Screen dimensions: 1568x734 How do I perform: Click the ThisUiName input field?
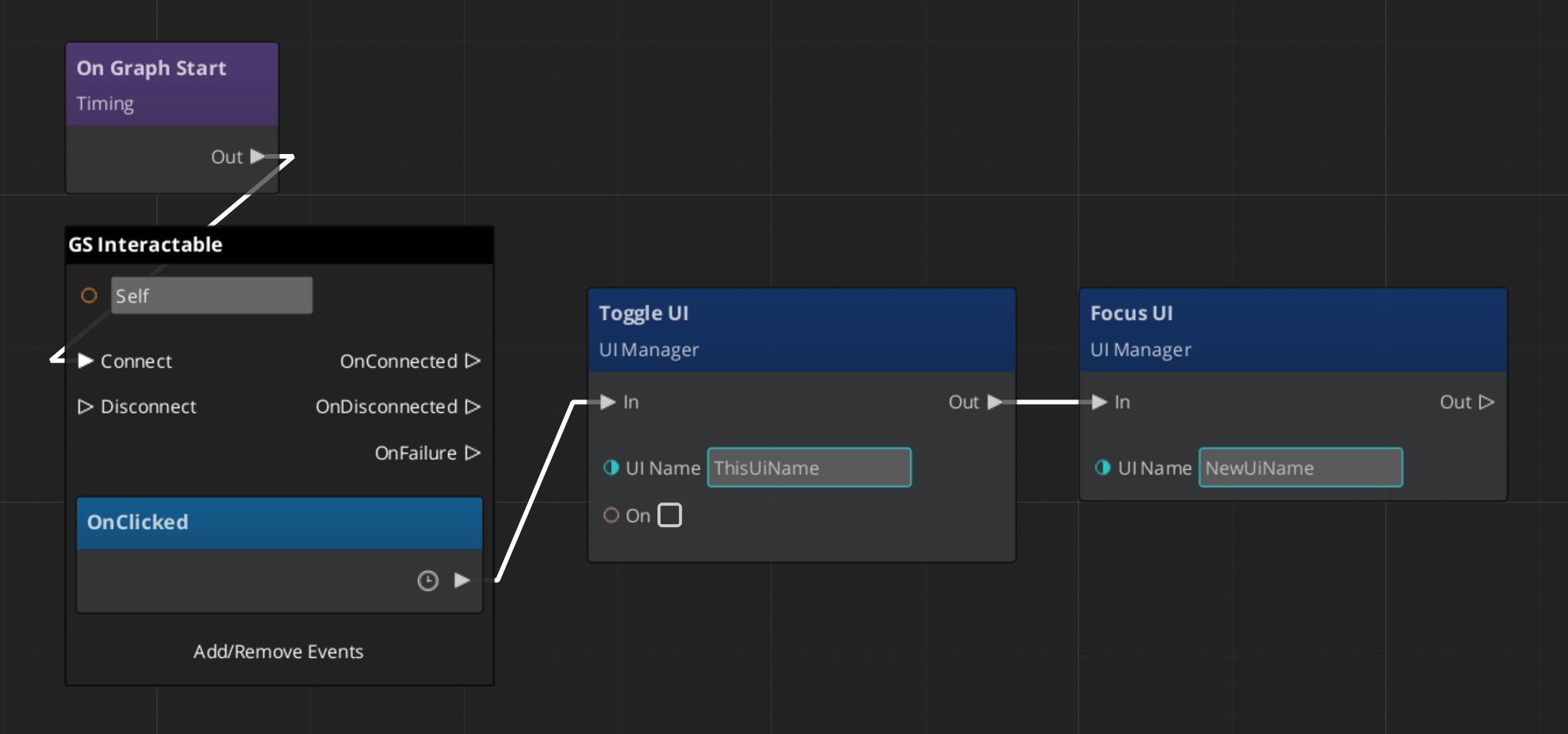(808, 468)
